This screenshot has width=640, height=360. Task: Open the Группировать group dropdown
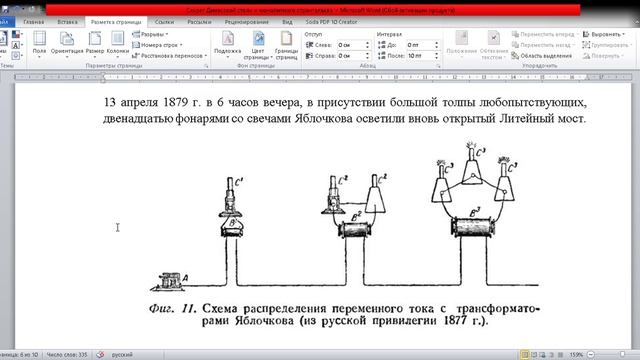607,45
